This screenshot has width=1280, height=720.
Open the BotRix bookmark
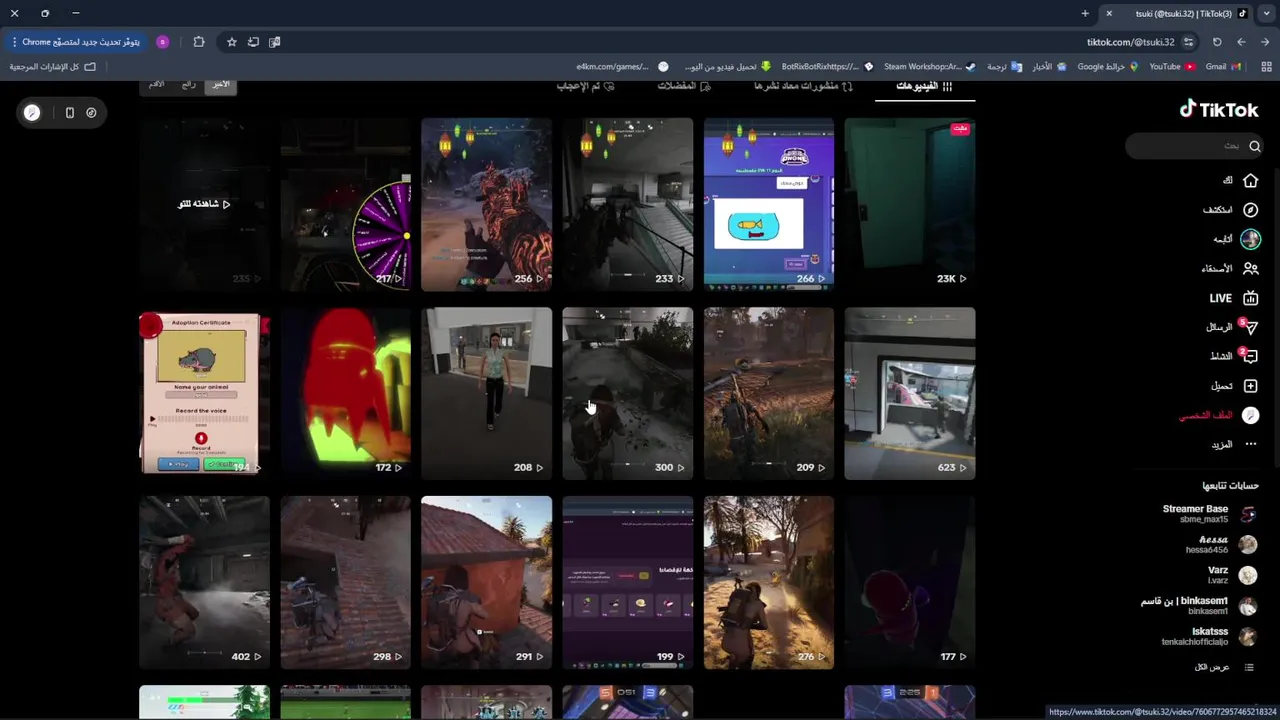tap(827, 66)
